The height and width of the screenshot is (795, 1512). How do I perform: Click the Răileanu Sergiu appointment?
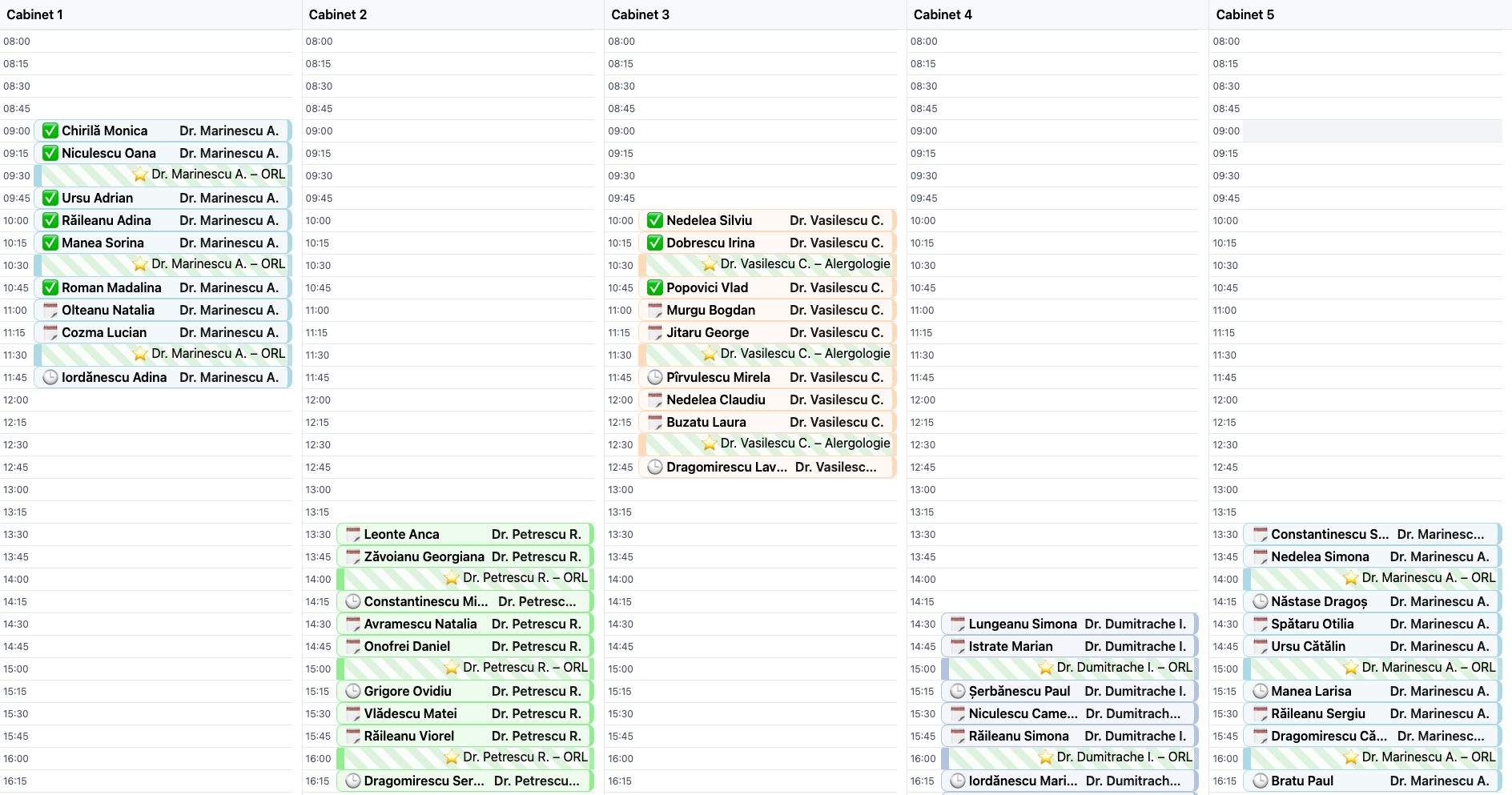1373,713
